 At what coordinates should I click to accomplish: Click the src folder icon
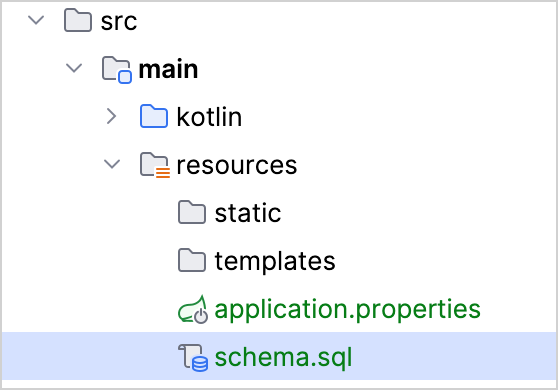[78, 21]
